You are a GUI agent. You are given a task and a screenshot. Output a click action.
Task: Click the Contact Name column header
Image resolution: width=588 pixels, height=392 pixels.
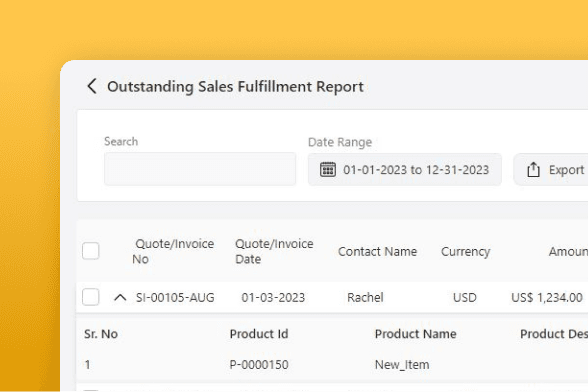377,251
